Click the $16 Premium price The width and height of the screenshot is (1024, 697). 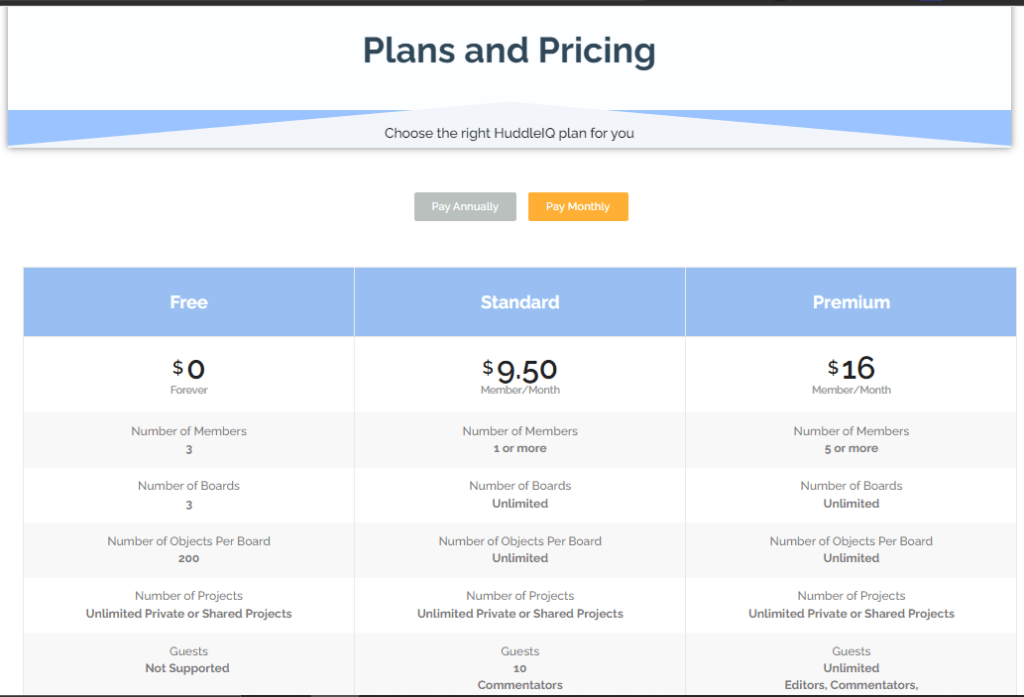(x=851, y=369)
